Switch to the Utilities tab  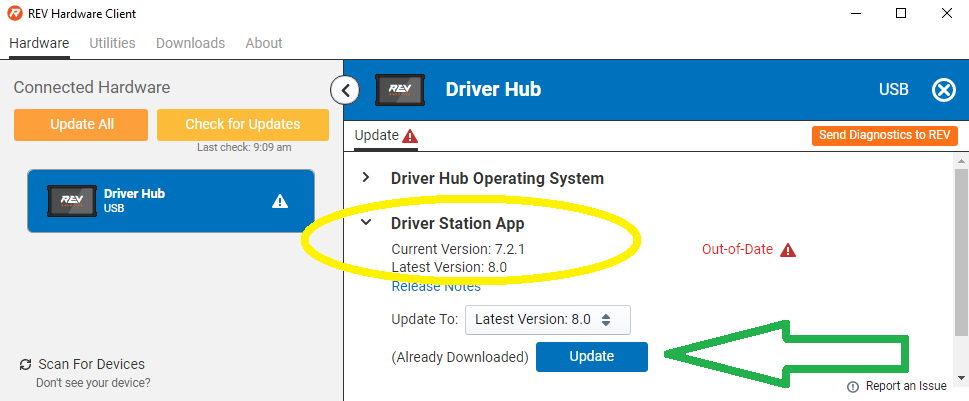pos(112,43)
